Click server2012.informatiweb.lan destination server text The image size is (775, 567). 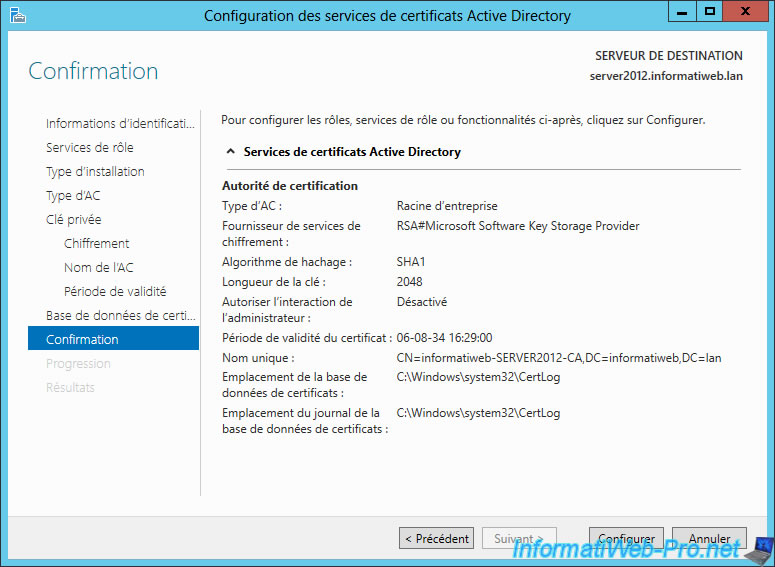pyautogui.click(x=666, y=76)
